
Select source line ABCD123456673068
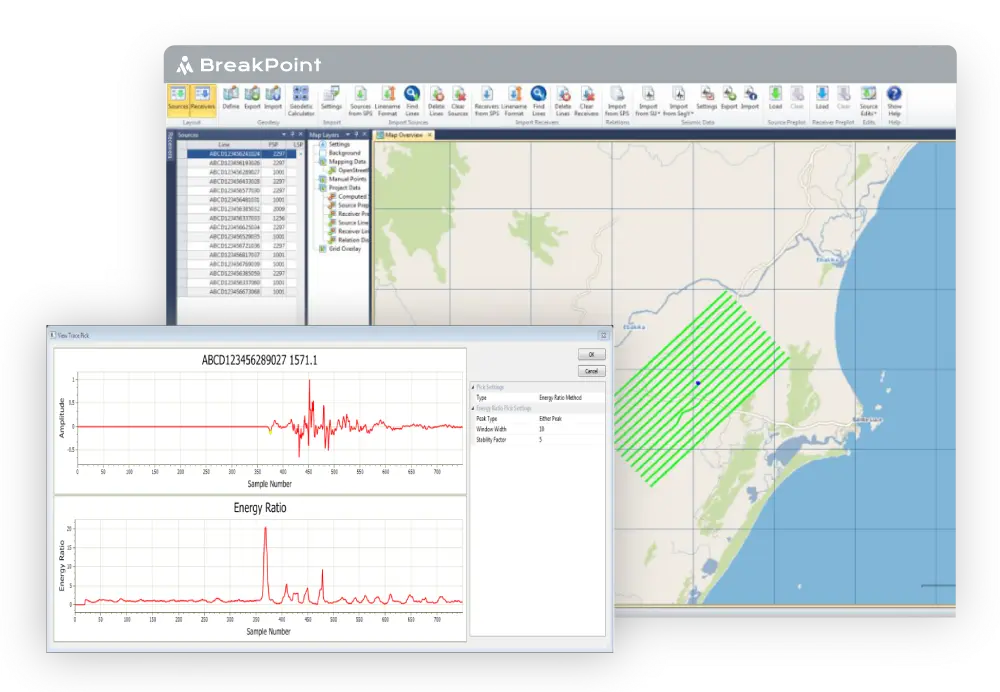coord(237,291)
